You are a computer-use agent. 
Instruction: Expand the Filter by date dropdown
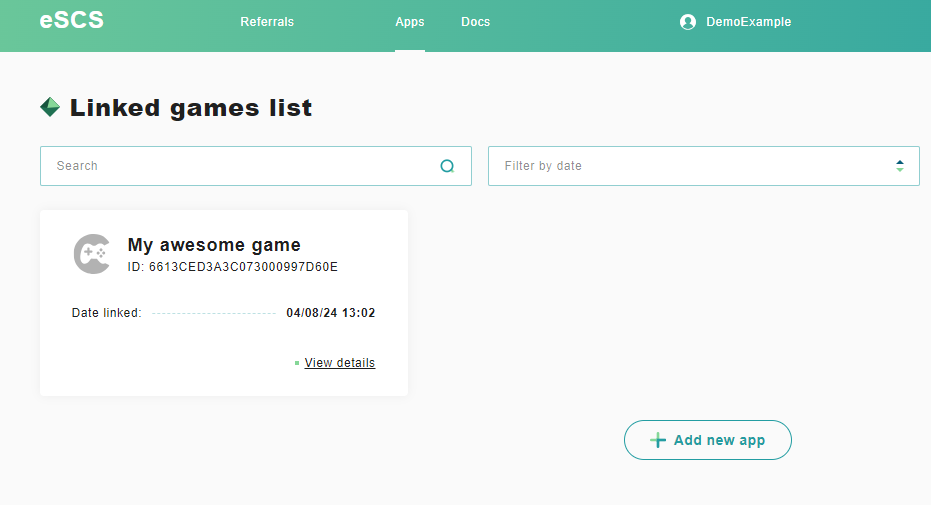point(703,166)
